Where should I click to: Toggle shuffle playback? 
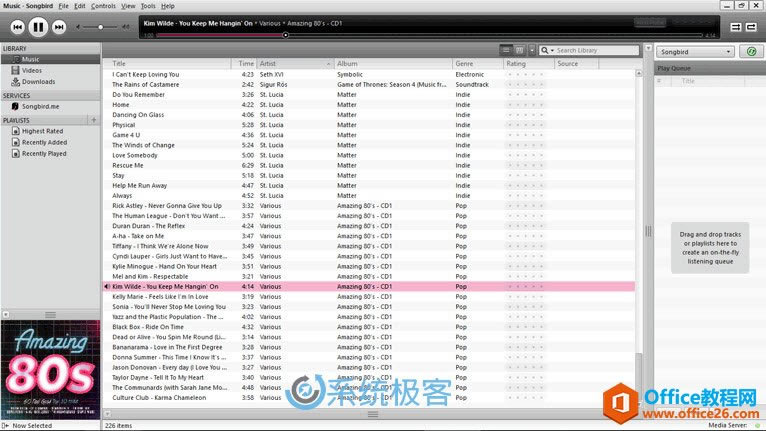pos(736,27)
